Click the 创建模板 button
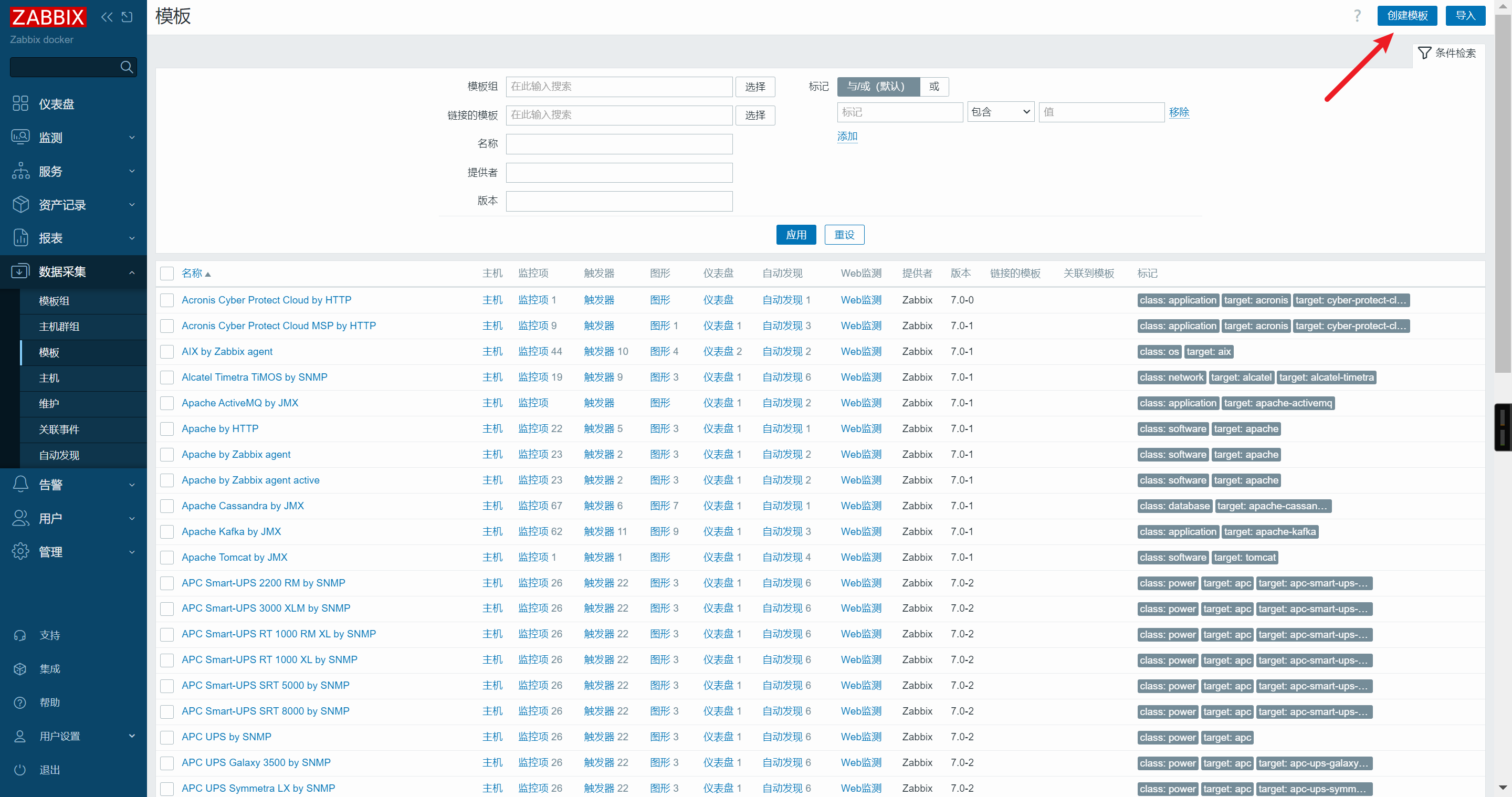The width and height of the screenshot is (1512, 797). pos(1407,16)
